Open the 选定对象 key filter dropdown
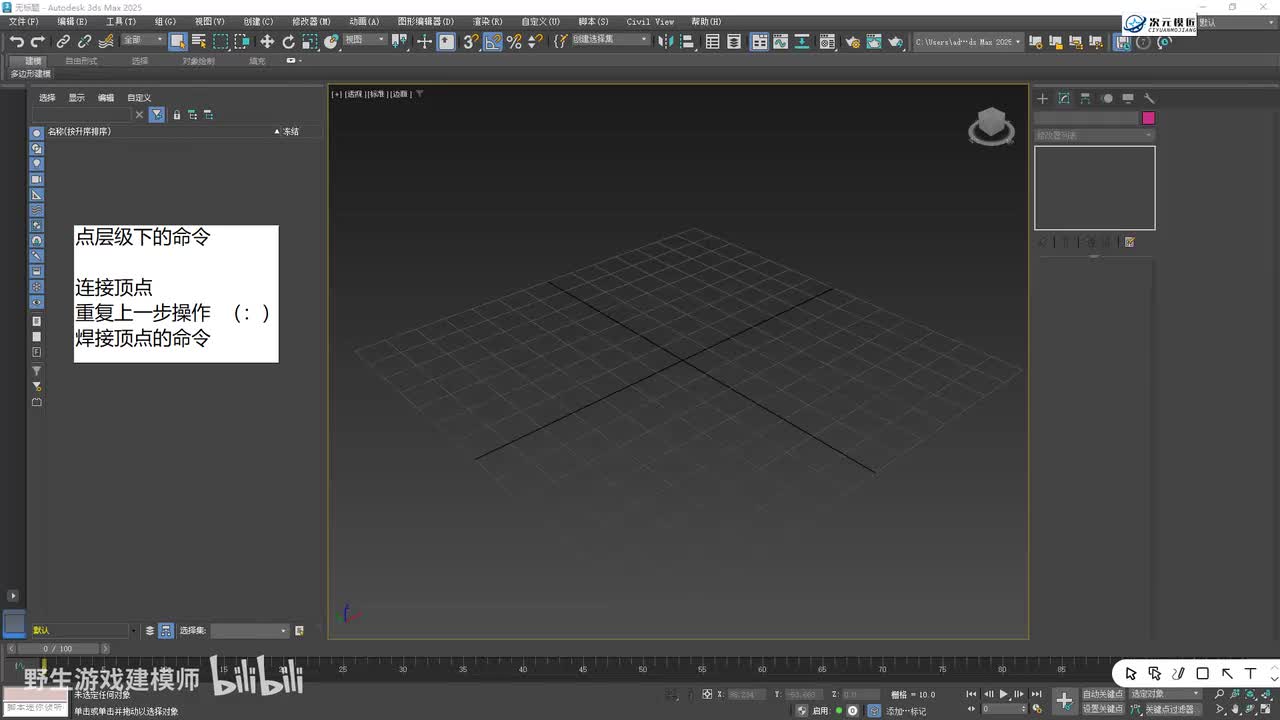This screenshot has width=1280, height=720. tap(1165, 694)
